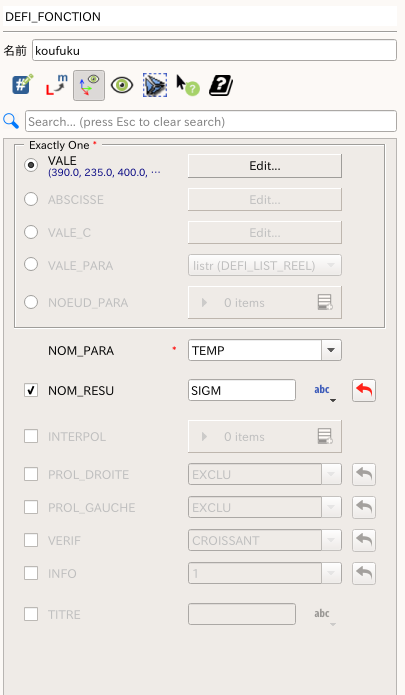Click the abc icon beside SIGM field
This screenshot has height=695, width=405.
click(x=322, y=390)
